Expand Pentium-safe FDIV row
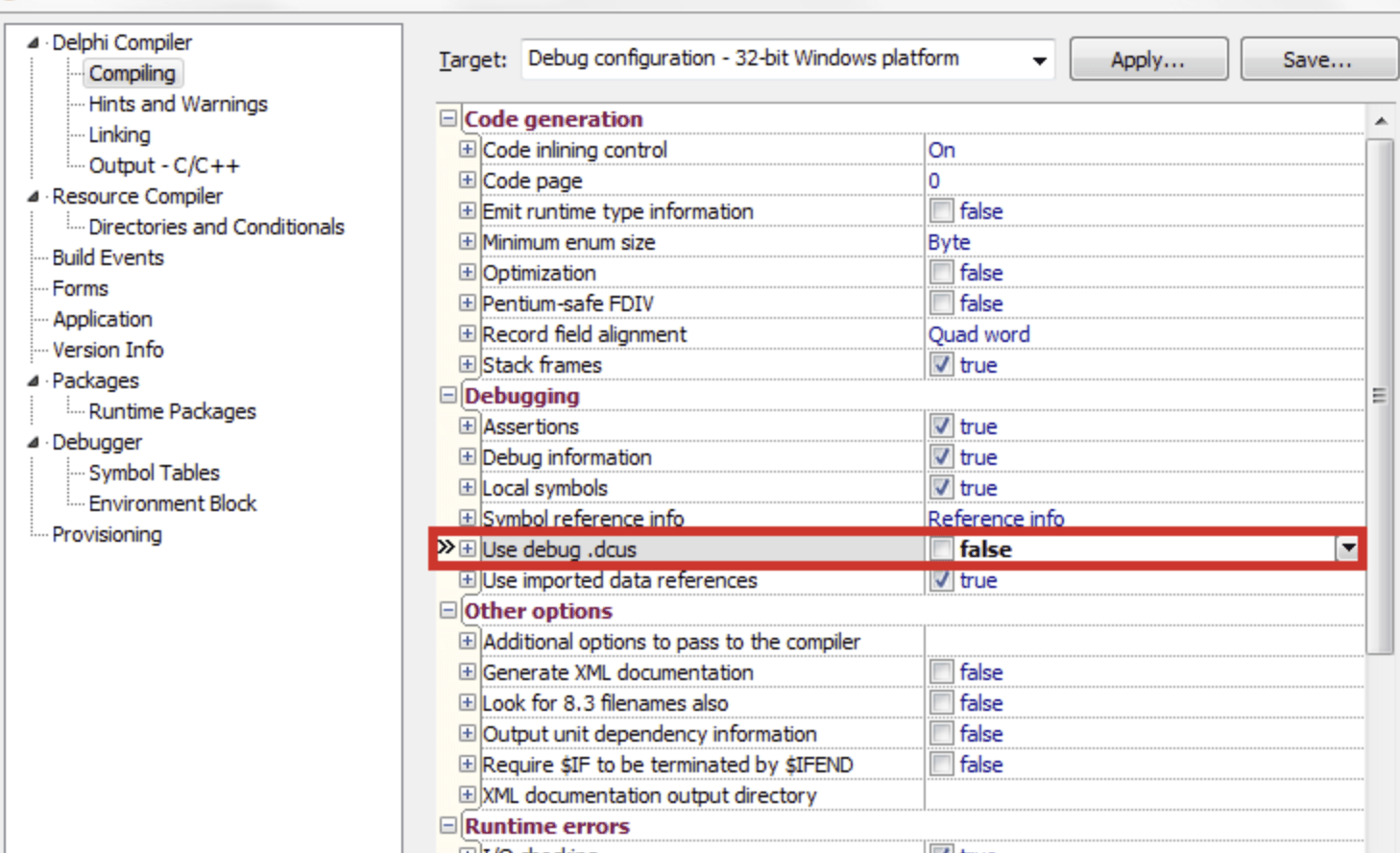This screenshot has width=1400, height=853. [468, 303]
